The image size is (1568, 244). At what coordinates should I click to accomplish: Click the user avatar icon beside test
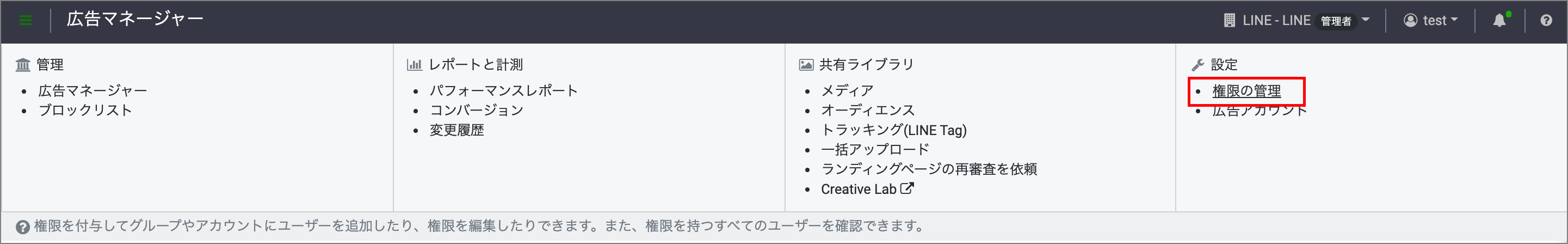click(1410, 21)
